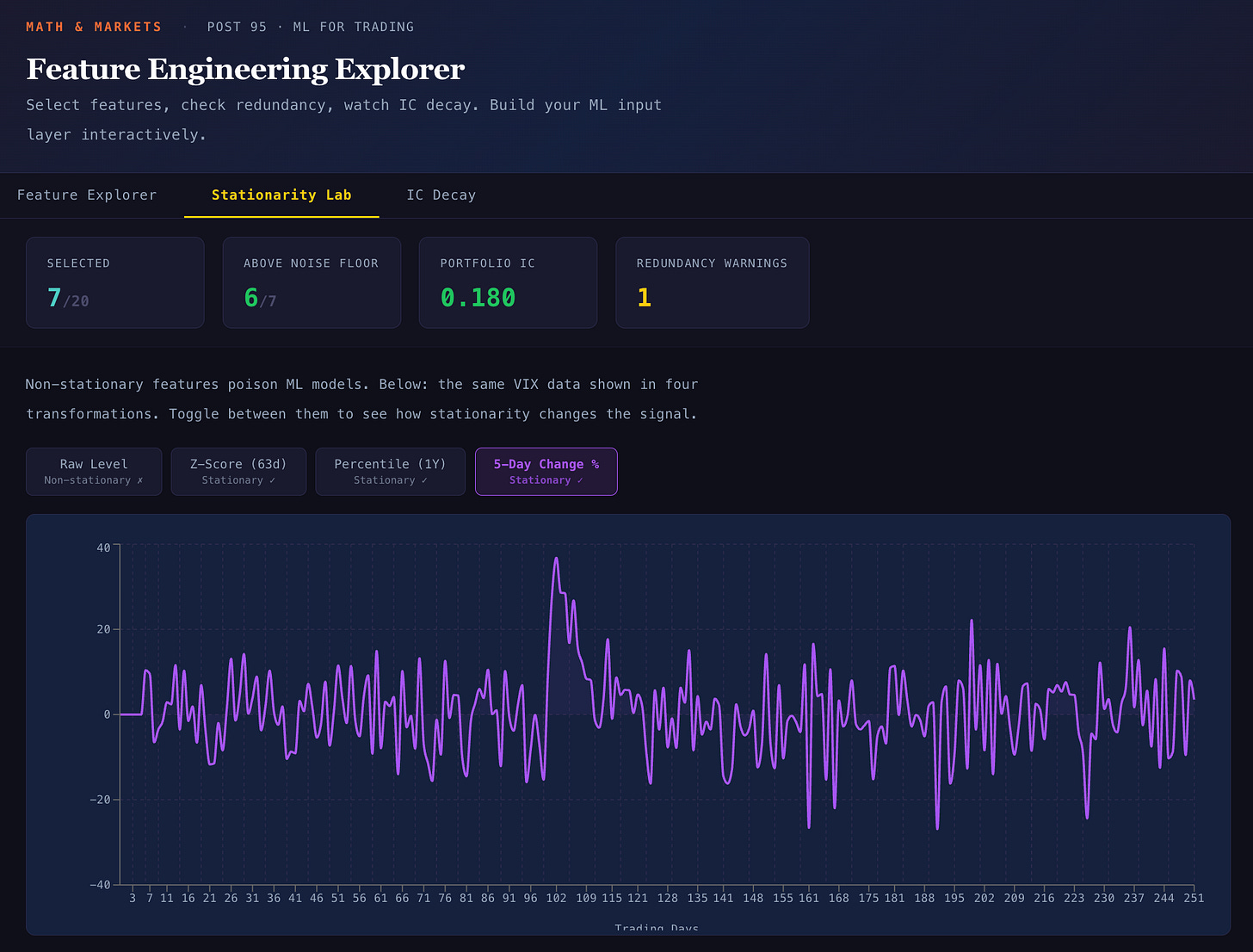Screen dimensions: 1253x952
Task: Switch to the Feature Explorer tab
Action: (87, 195)
